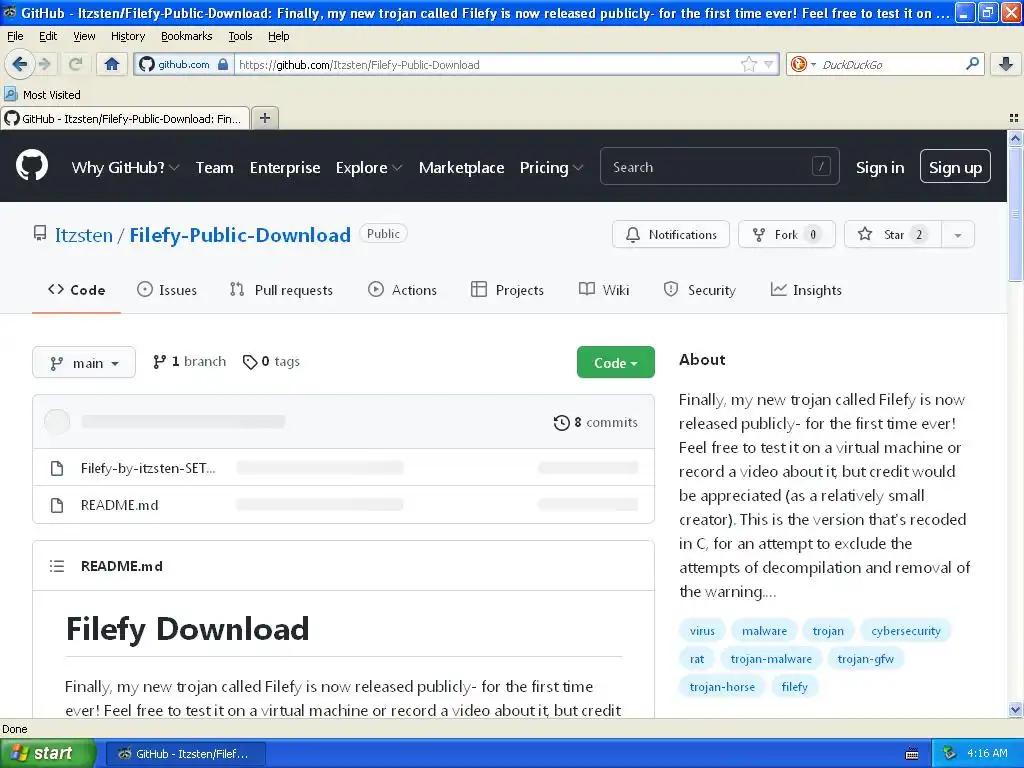
Task: Switch to the Wiki tab
Action: (x=604, y=290)
